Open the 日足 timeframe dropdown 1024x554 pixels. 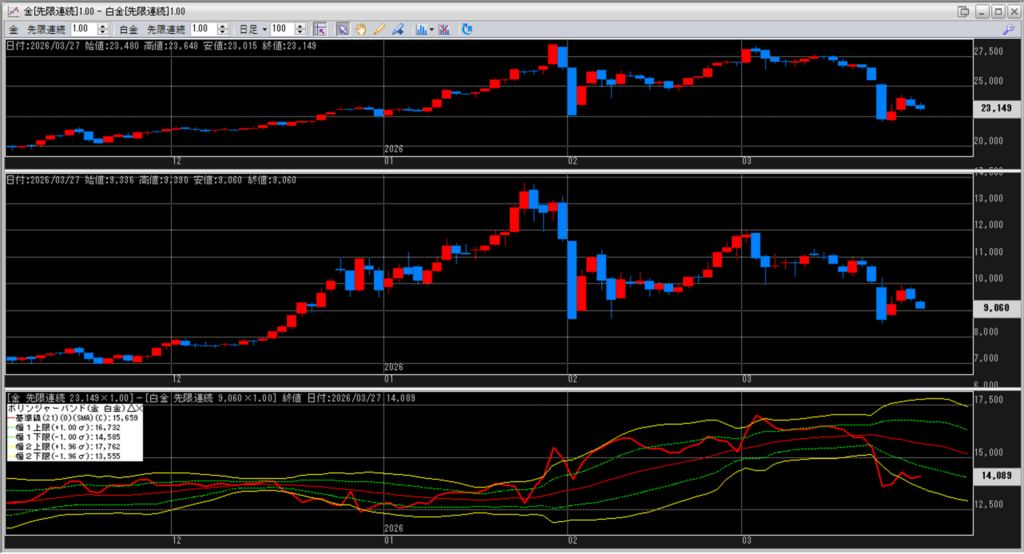coord(265,29)
